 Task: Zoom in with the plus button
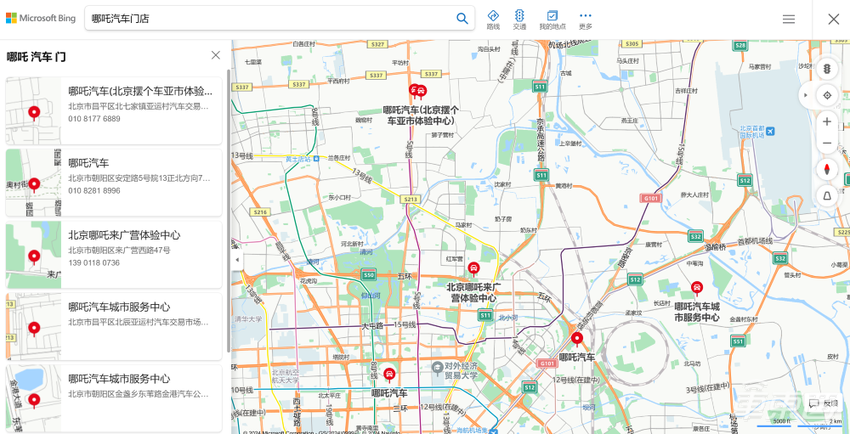click(x=827, y=121)
